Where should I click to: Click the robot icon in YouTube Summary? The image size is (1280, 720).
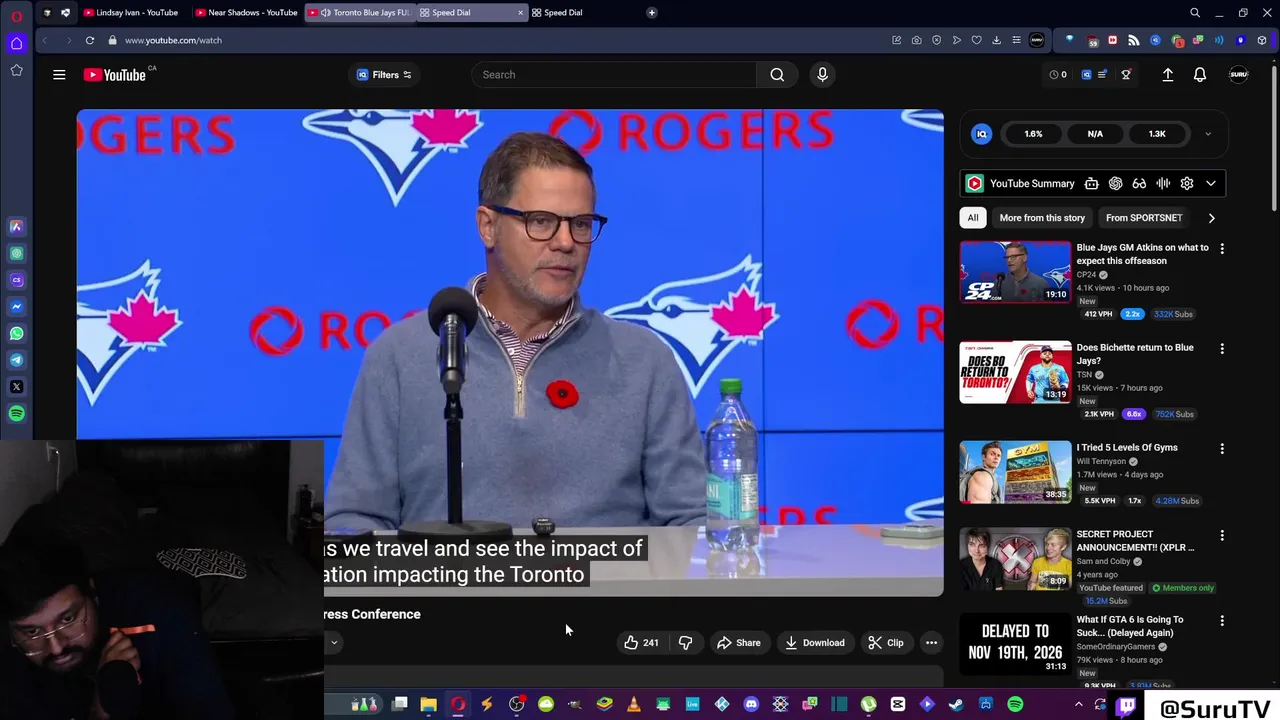click(x=1091, y=184)
